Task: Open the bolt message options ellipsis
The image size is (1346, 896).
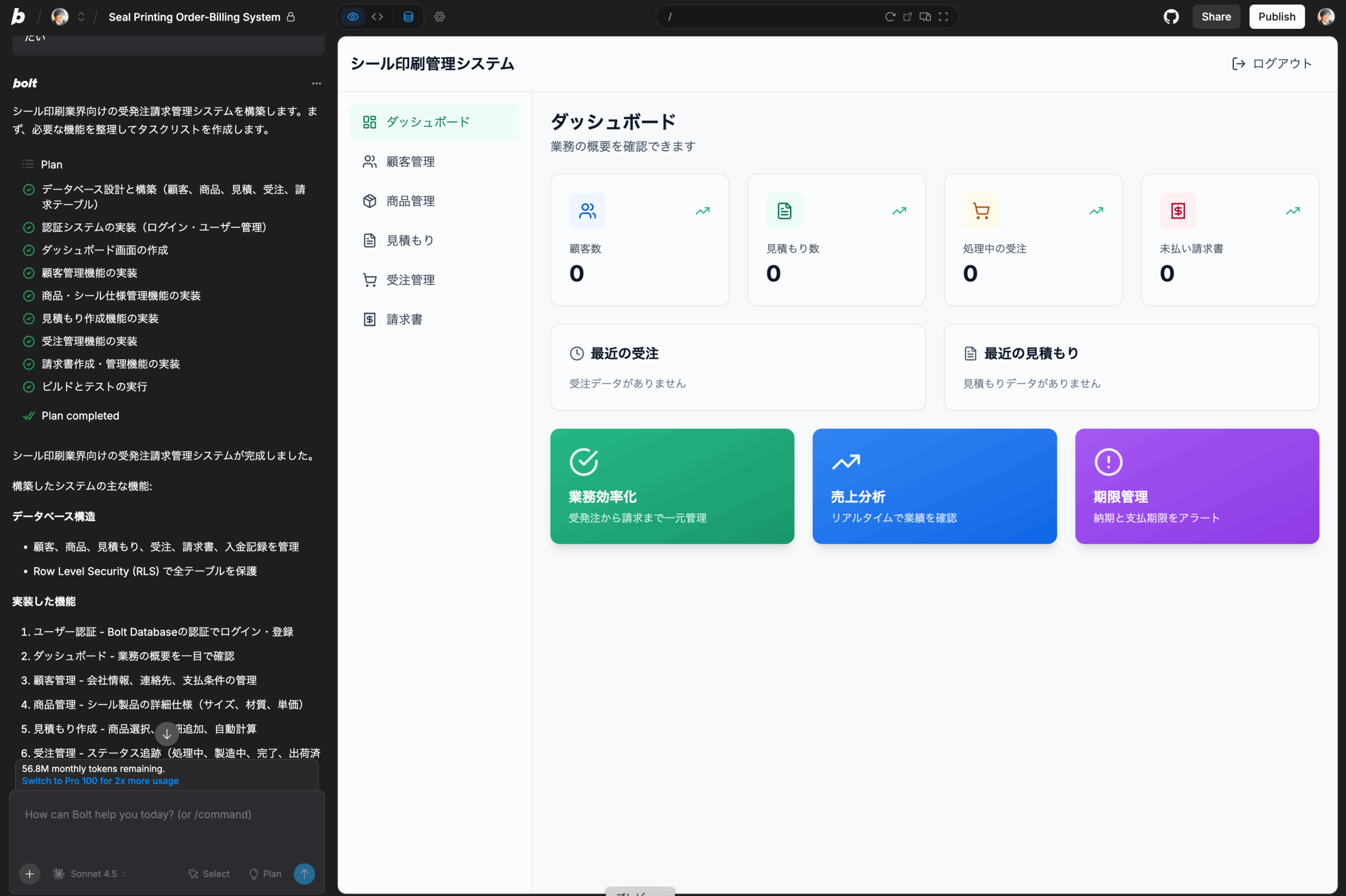Action: click(x=316, y=84)
